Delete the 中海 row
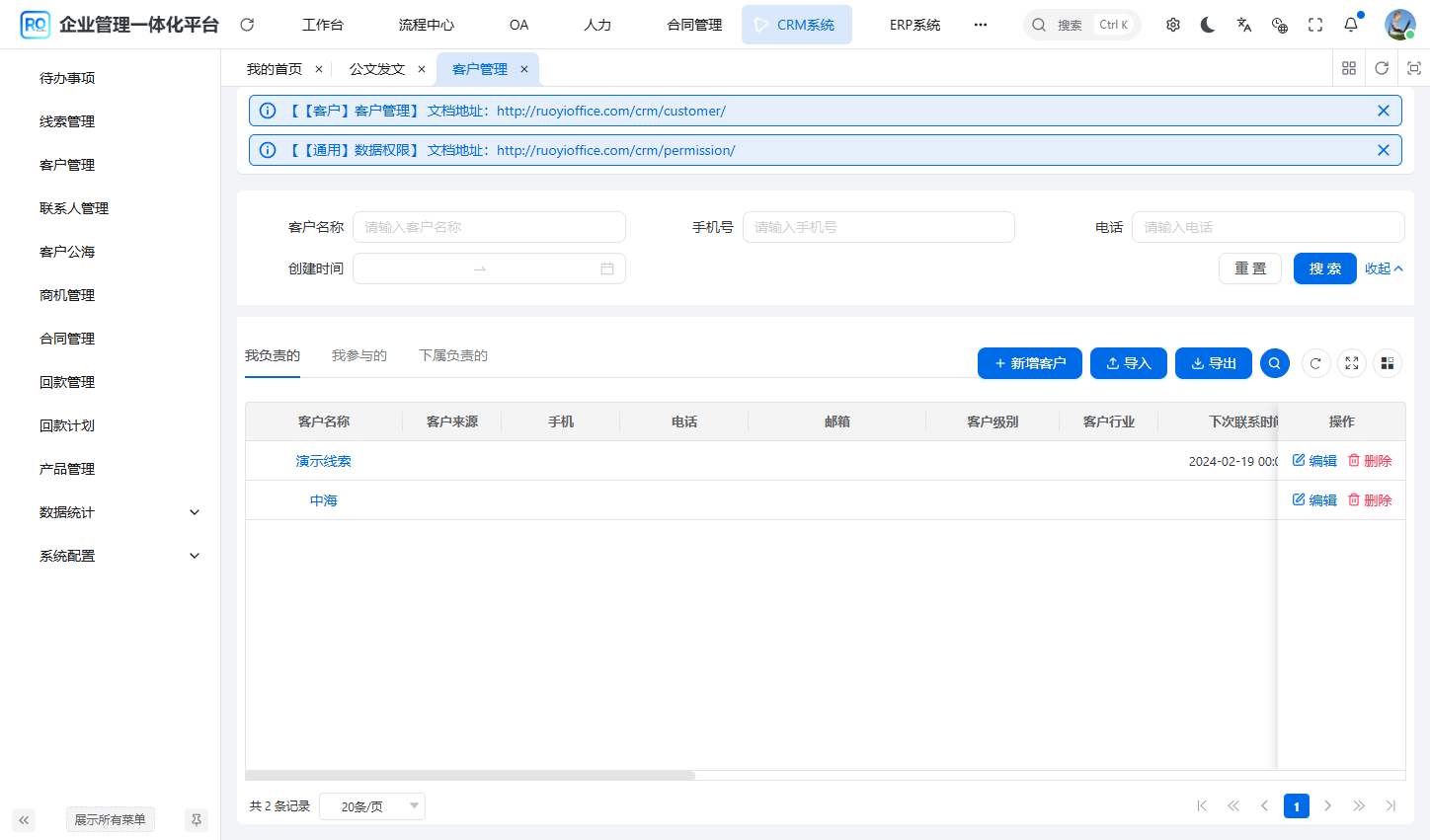This screenshot has height=840, width=1430. click(x=1370, y=500)
